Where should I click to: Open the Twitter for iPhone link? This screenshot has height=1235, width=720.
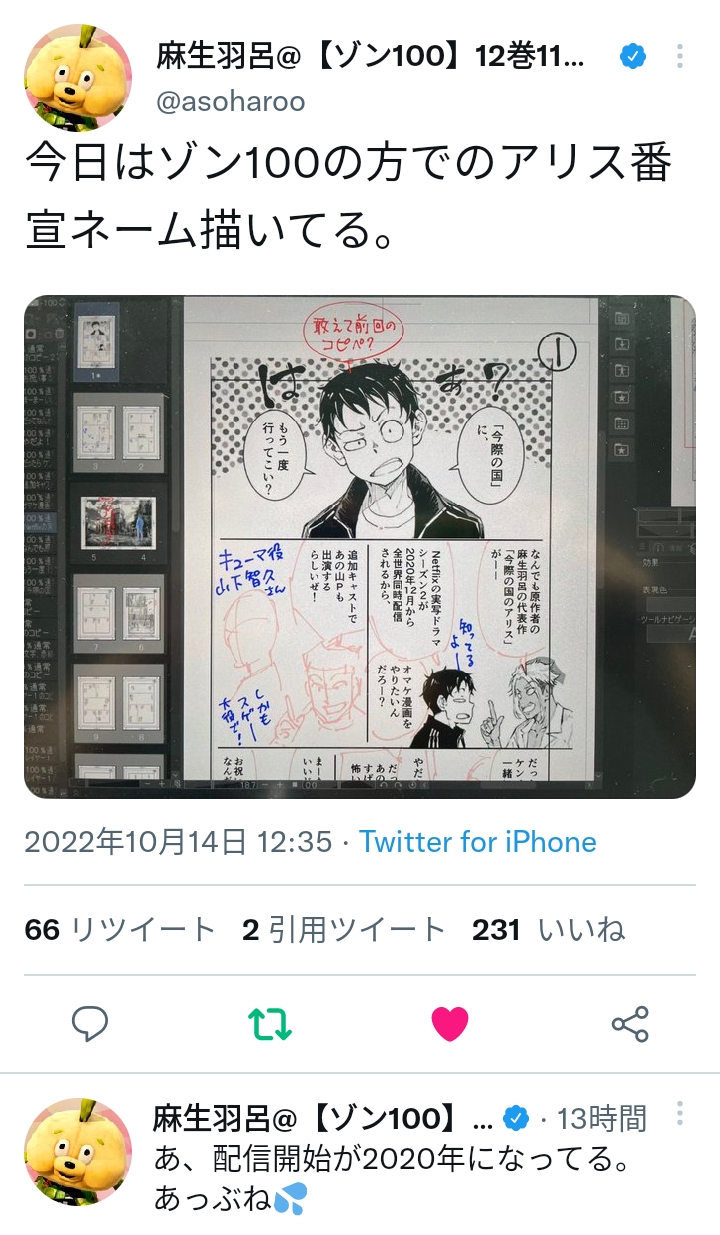(x=478, y=842)
